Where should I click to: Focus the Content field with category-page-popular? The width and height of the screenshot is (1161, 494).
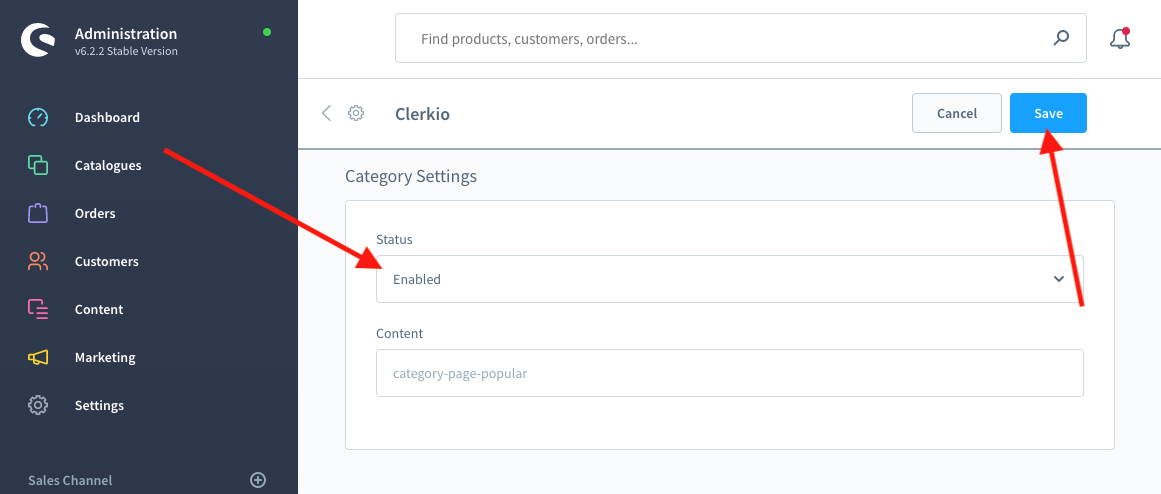tap(729, 373)
